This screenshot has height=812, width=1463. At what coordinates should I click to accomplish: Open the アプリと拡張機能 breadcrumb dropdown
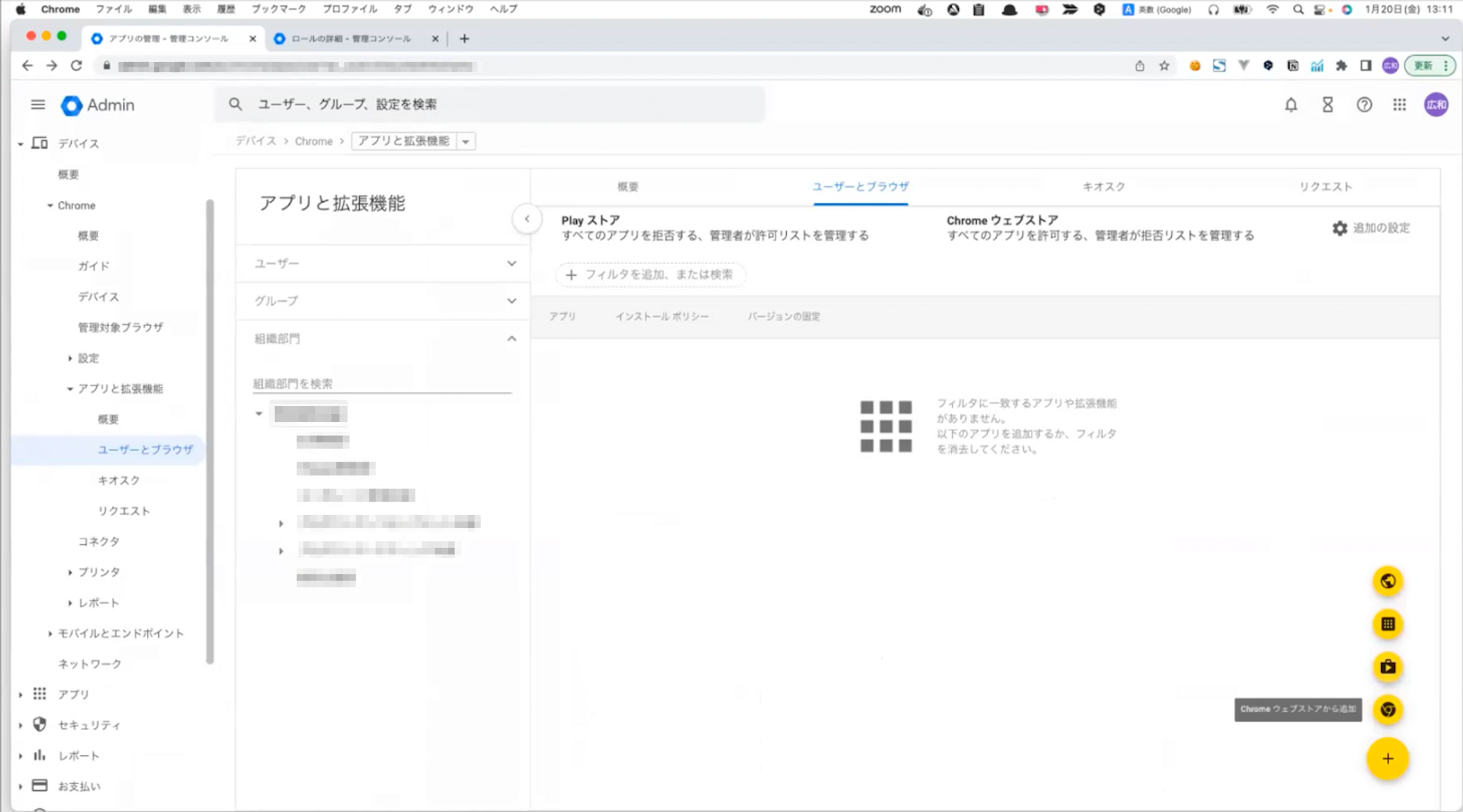click(x=466, y=141)
